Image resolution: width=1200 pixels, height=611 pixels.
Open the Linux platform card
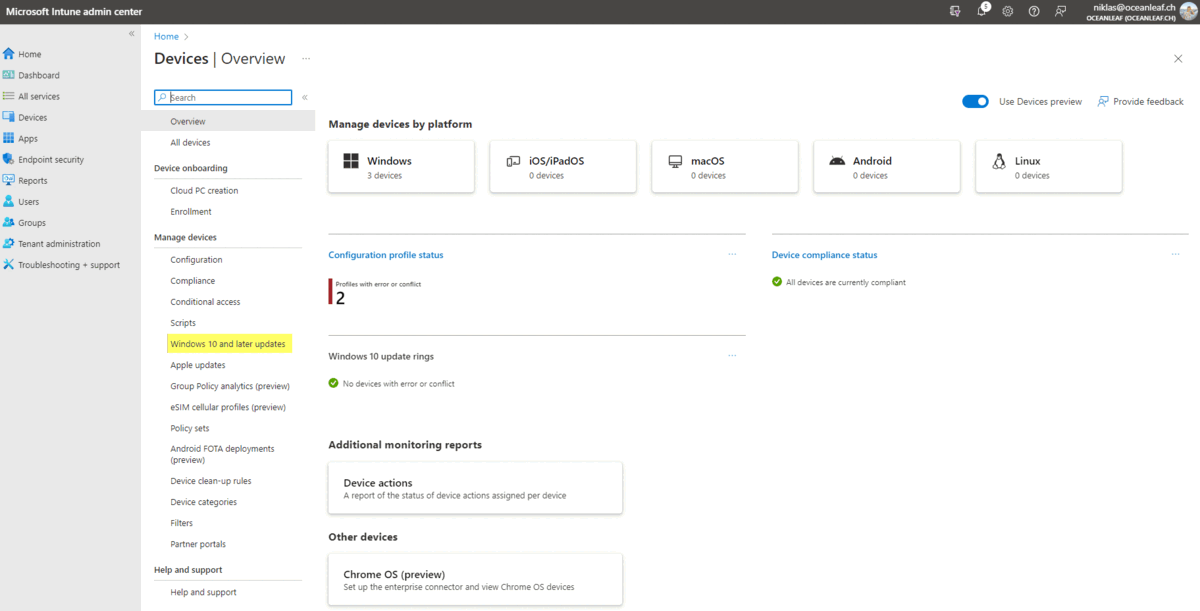click(1049, 166)
